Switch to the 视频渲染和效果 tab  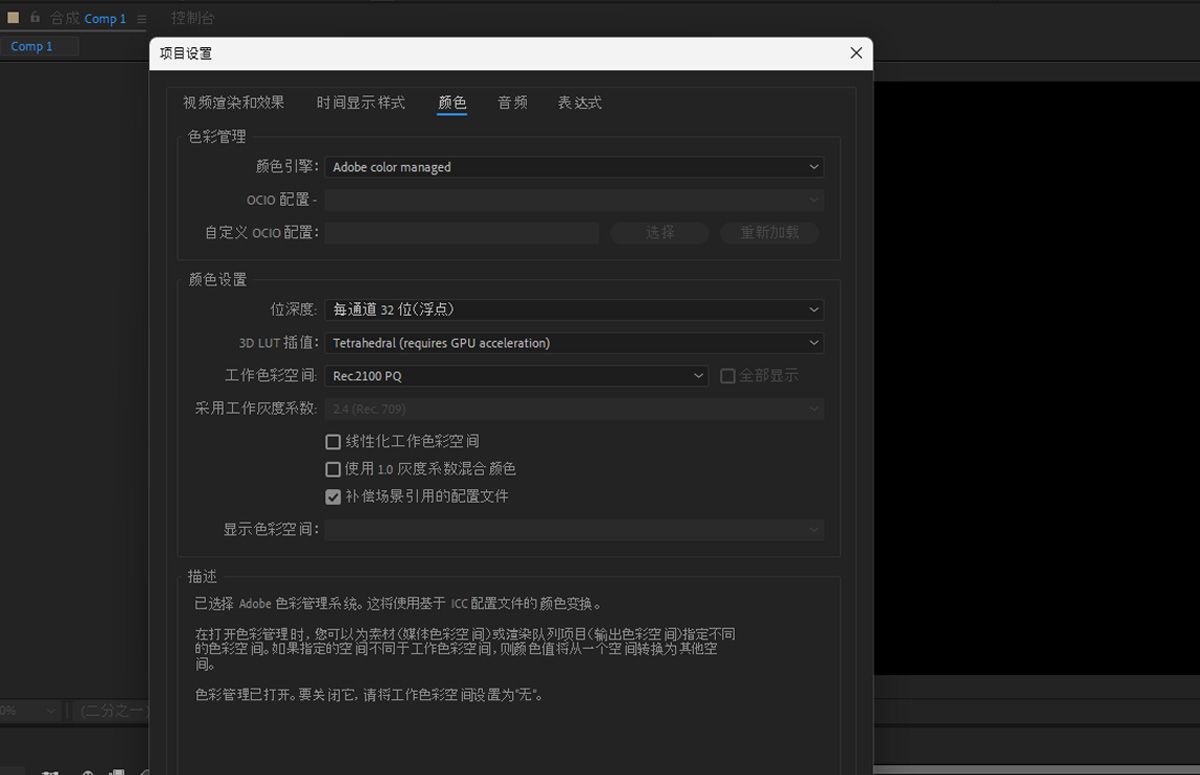[x=234, y=102]
